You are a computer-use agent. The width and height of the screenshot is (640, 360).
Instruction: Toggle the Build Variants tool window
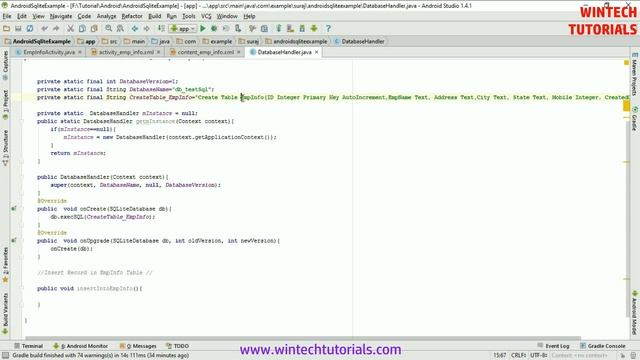(x=5, y=313)
